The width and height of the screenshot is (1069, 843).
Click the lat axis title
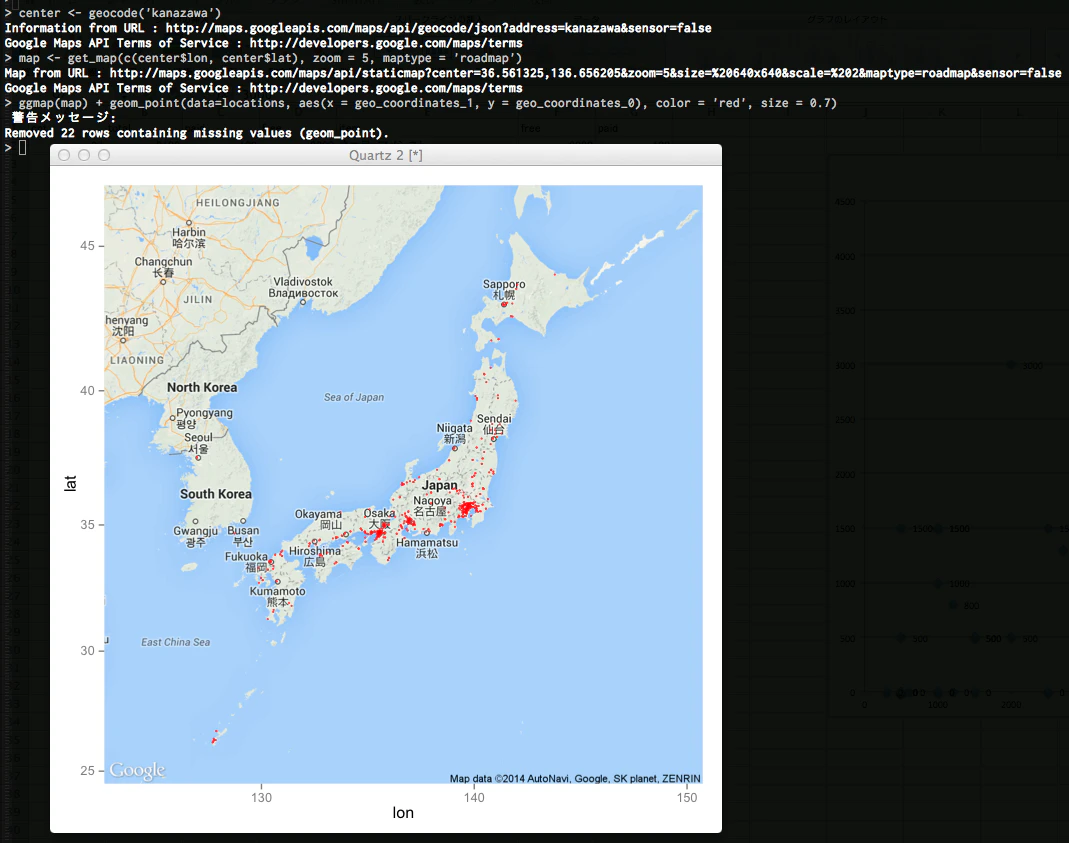70,483
